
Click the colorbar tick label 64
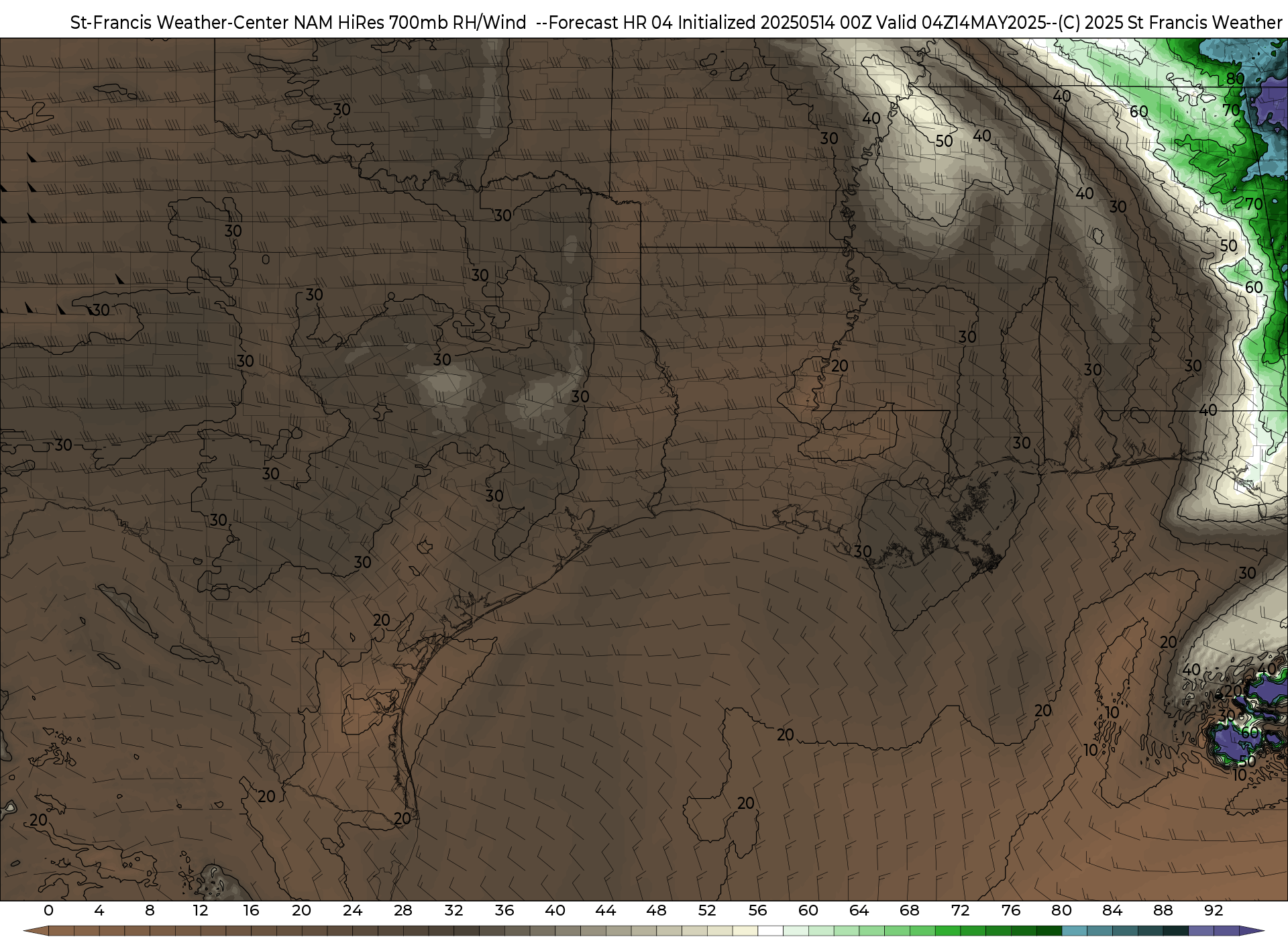coord(859,910)
